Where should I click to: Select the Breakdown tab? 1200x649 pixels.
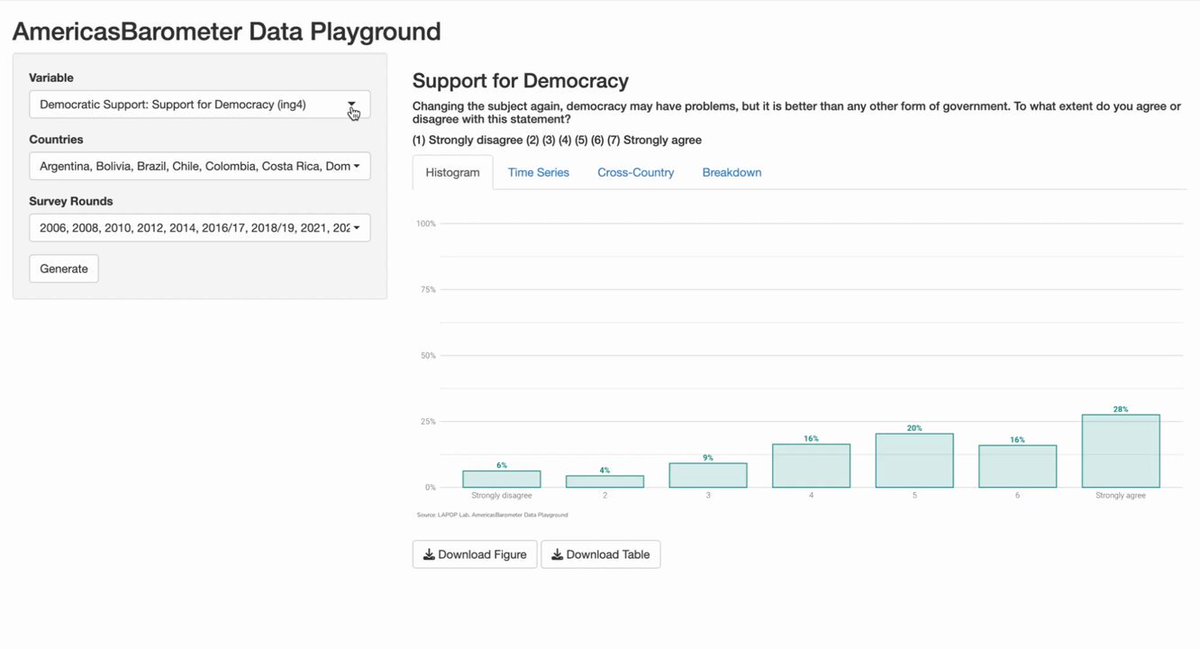[x=732, y=172]
